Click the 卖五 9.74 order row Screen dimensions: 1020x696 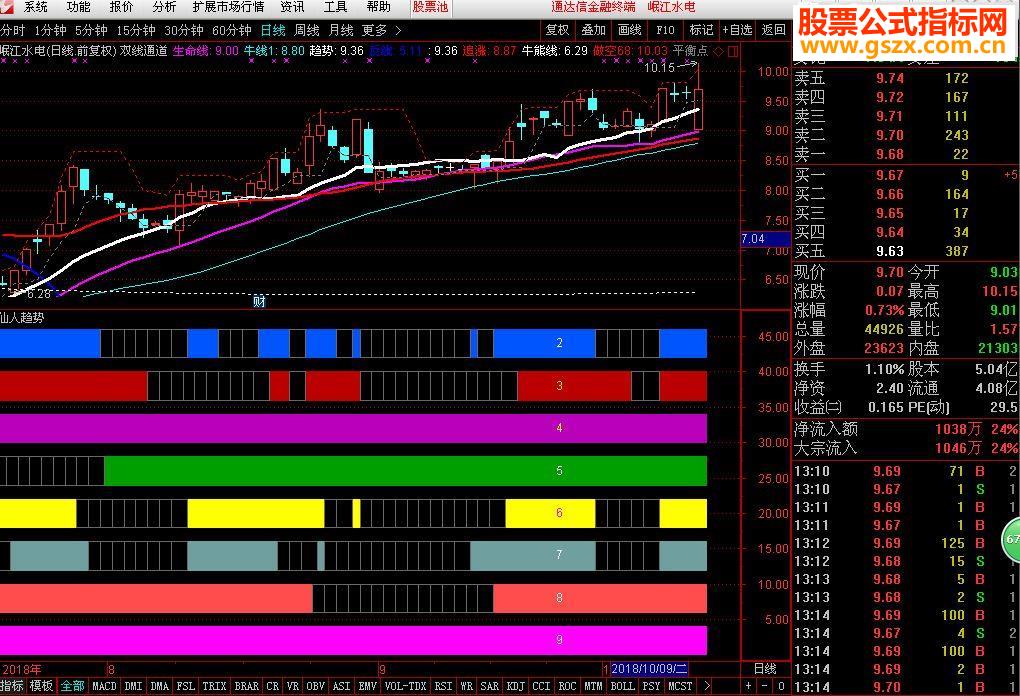point(905,78)
